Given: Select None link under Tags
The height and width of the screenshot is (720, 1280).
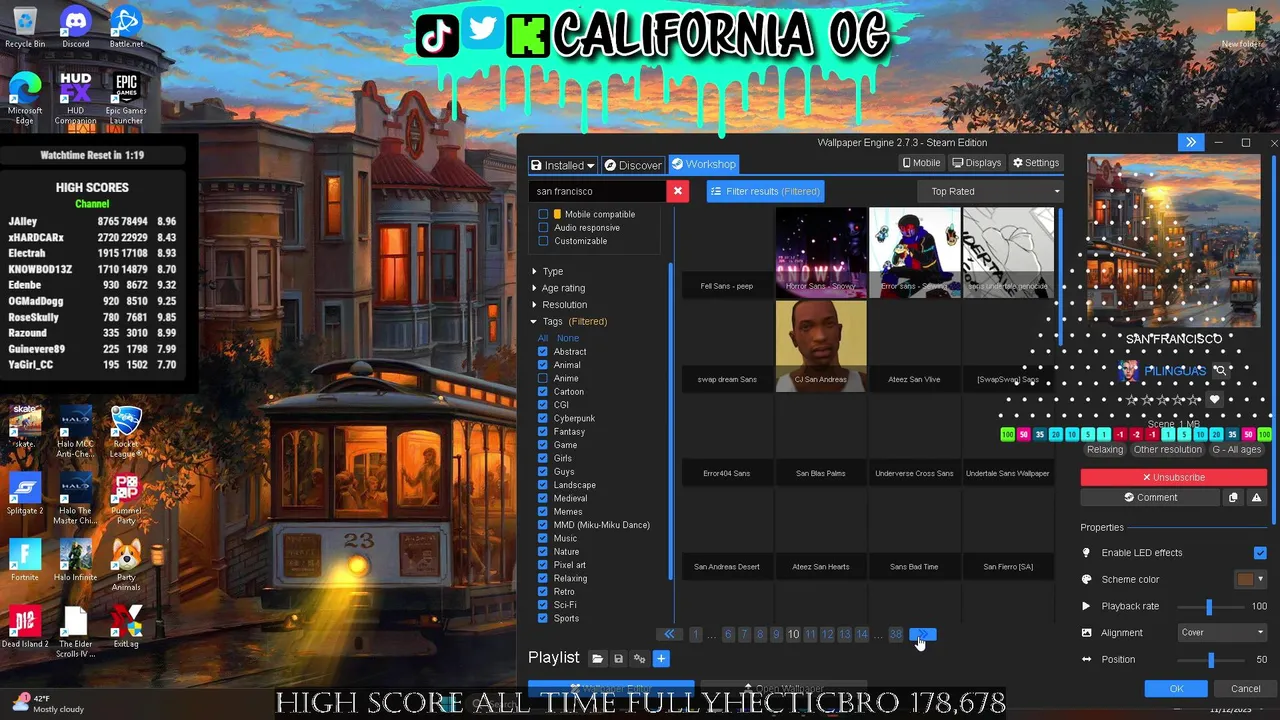Looking at the screenshot, I should pyautogui.click(x=567, y=338).
